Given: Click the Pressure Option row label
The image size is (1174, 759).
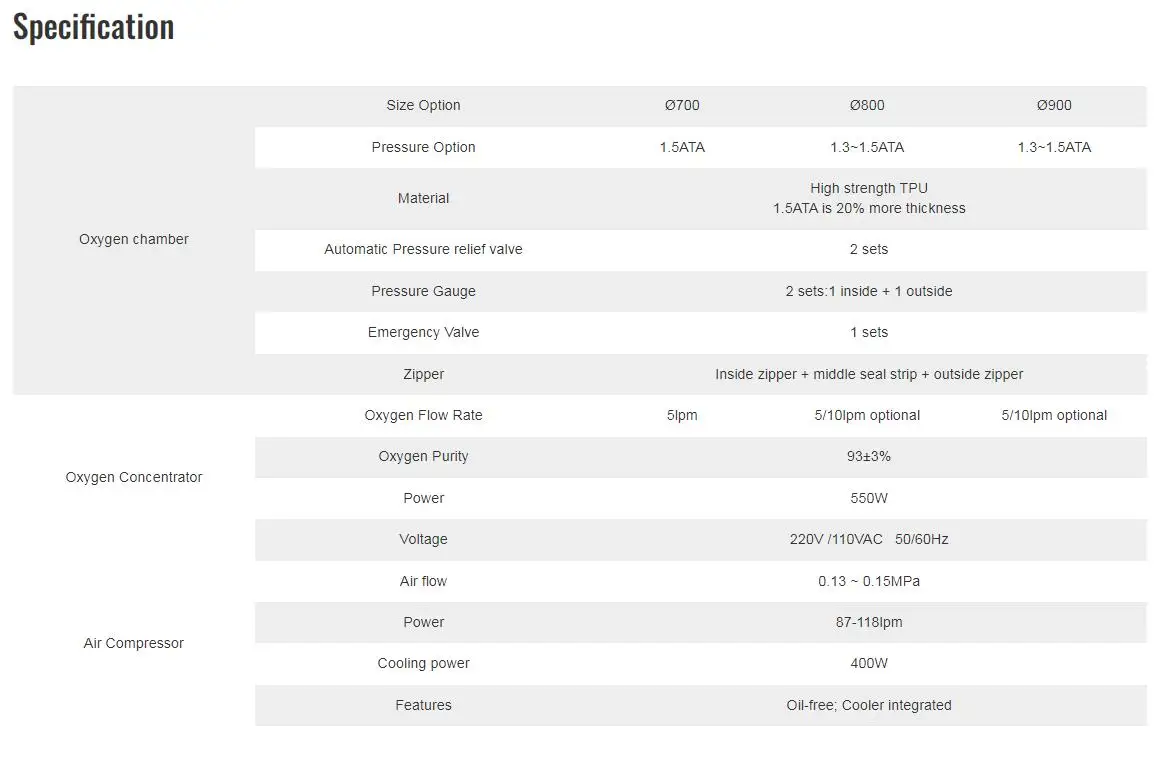Looking at the screenshot, I should [x=423, y=148].
